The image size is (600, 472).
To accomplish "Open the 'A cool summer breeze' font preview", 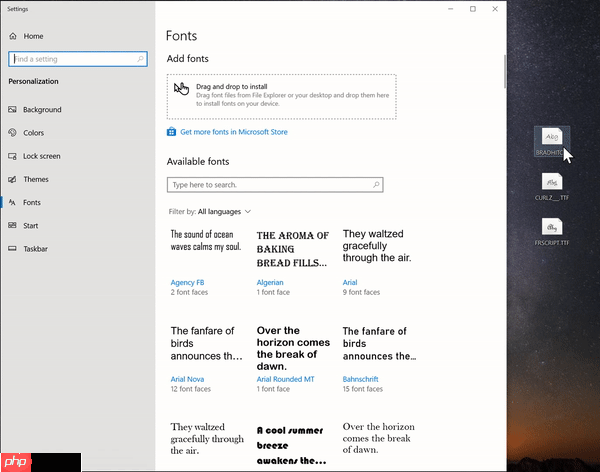I will pyautogui.click(x=292, y=446).
